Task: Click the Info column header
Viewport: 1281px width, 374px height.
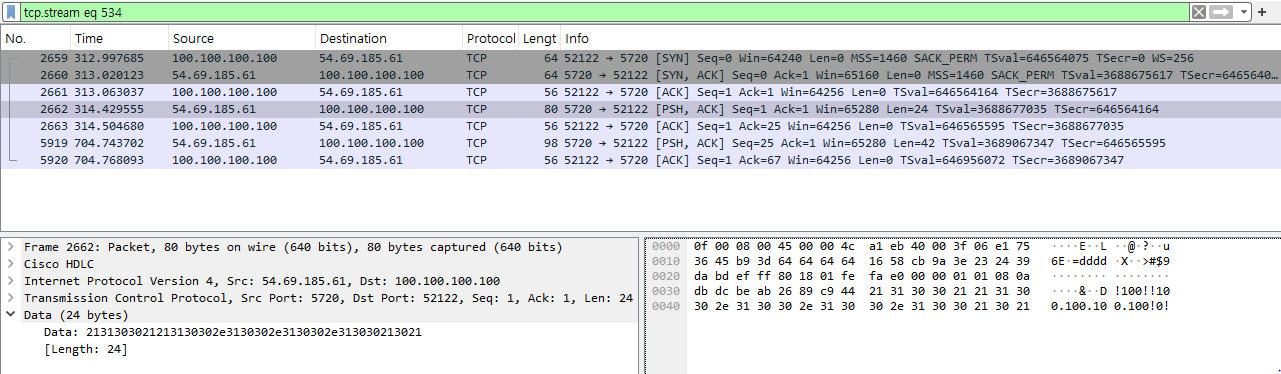Action: (920, 39)
